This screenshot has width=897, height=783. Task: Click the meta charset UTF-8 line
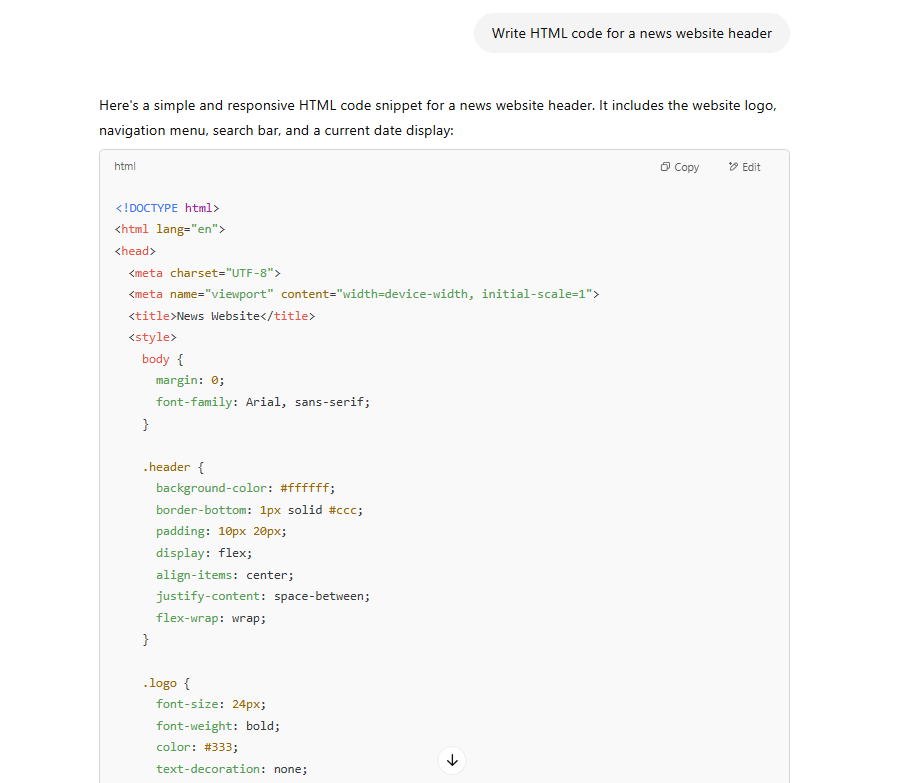205,273
